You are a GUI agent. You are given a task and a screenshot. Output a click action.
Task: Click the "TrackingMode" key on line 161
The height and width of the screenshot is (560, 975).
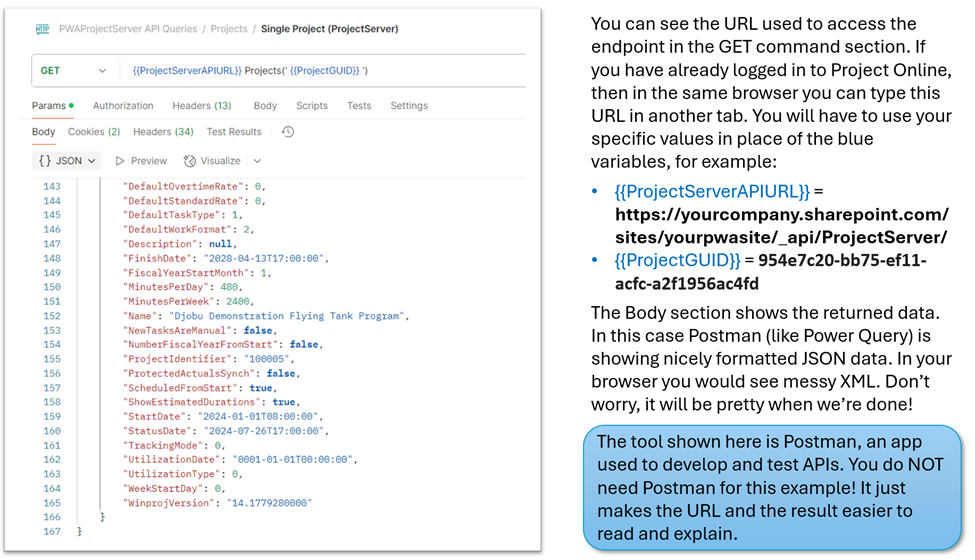(x=164, y=446)
